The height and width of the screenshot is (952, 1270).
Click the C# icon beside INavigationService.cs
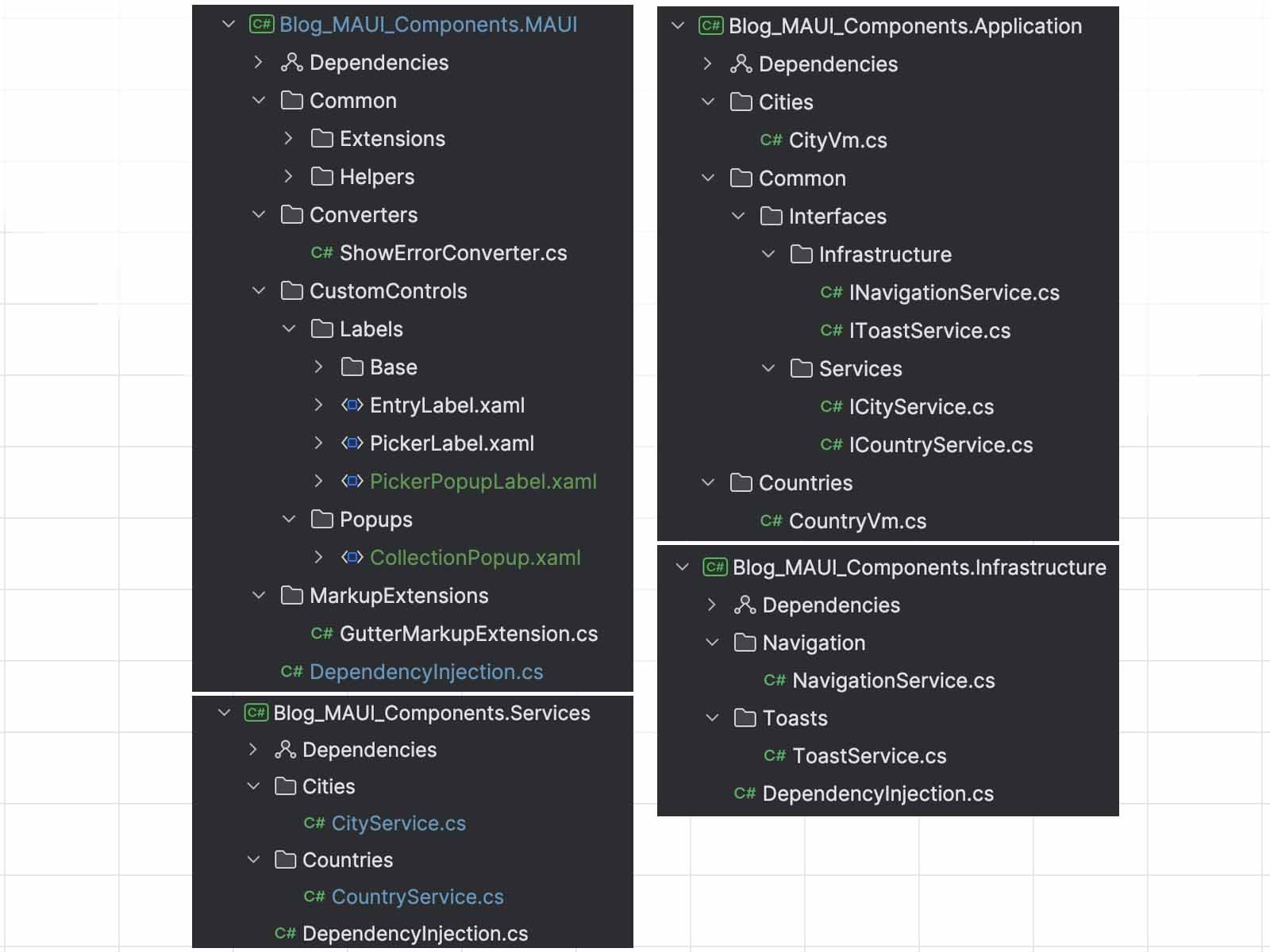point(831,293)
